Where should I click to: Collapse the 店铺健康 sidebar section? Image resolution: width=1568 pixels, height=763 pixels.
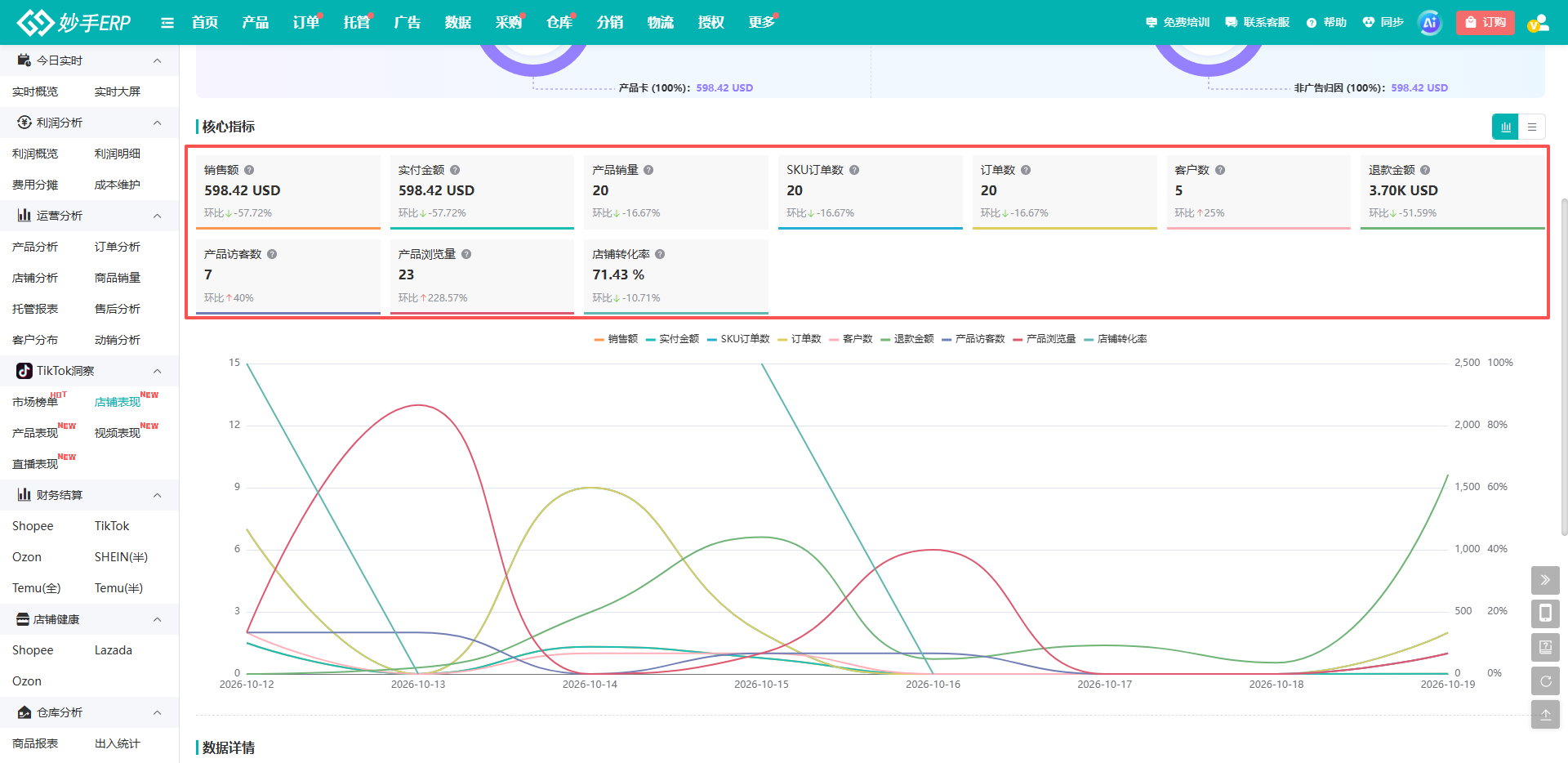[x=158, y=619]
